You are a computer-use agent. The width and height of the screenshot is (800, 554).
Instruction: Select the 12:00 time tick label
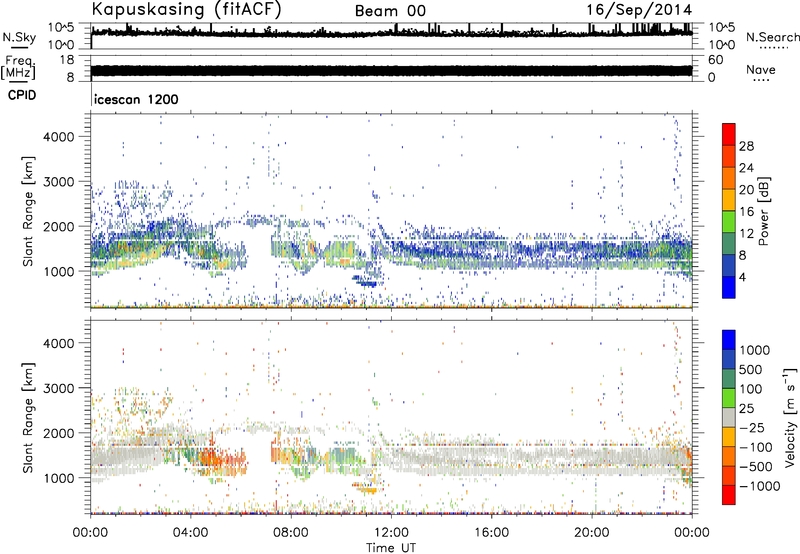click(391, 533)
